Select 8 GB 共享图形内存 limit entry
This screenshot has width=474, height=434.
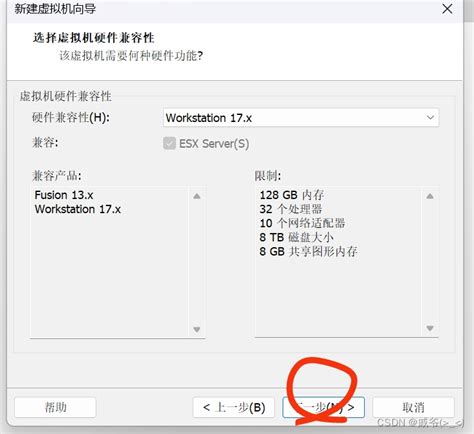tap(308, 251)
